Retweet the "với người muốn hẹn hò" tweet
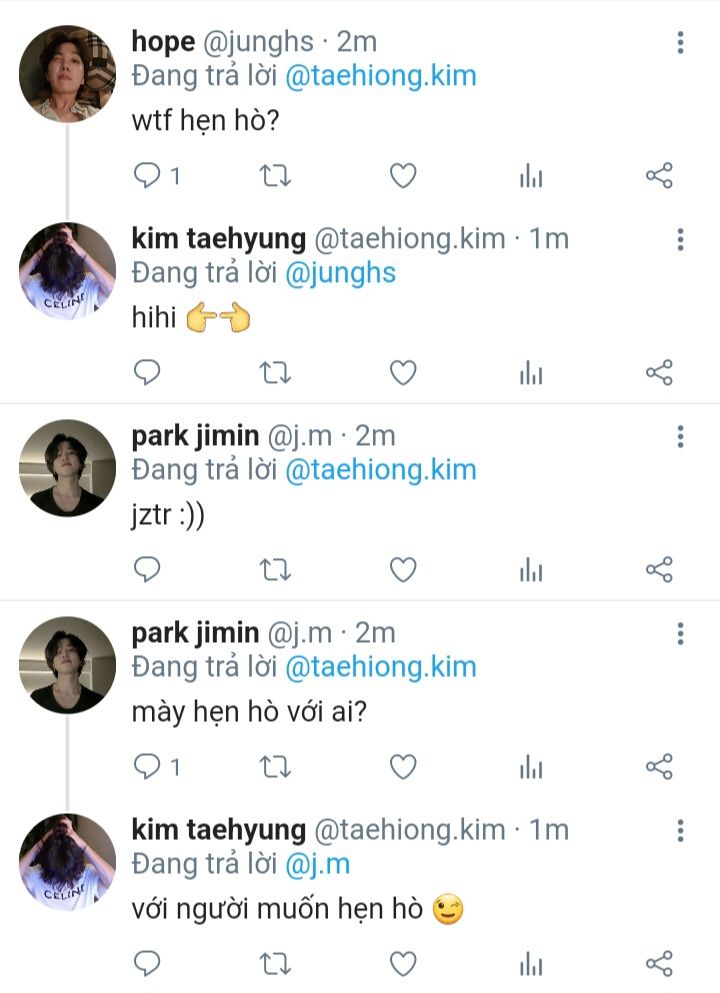The image size is (720, 993). 275,963
